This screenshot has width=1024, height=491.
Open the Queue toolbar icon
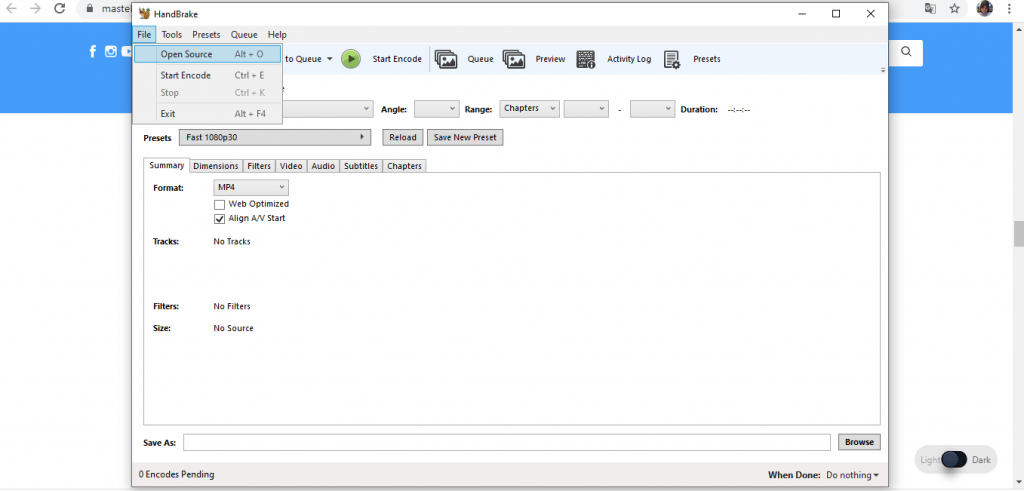click(446, 59)
